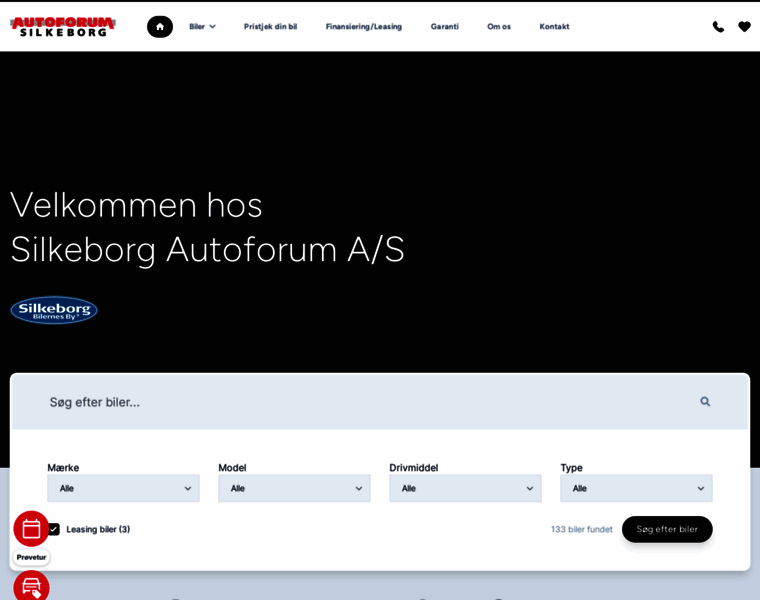The width and height of the screenshot is (760, 600).
Task: Open the Kontakt page
Action: pos(554,27)
